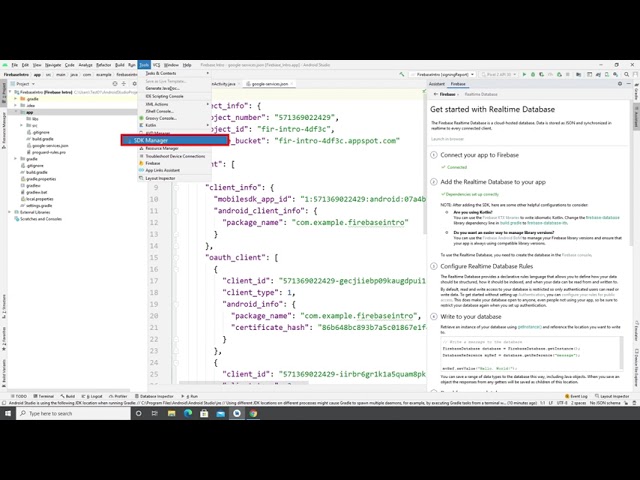Click the Search Everywhere magnifier icon
Screen dimensions: 640x480
(627, 75)
